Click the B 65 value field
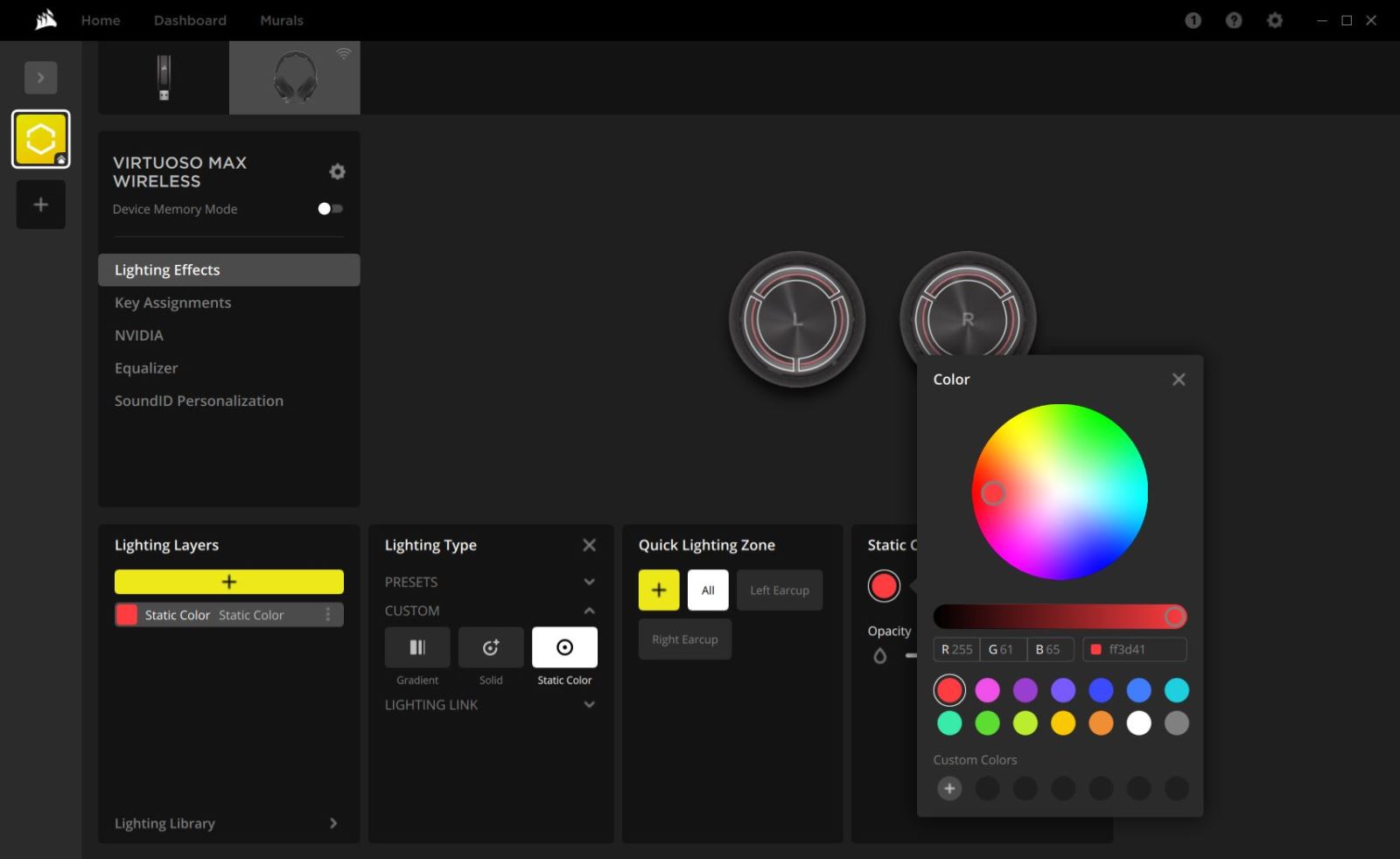 tap(1050, 649)
